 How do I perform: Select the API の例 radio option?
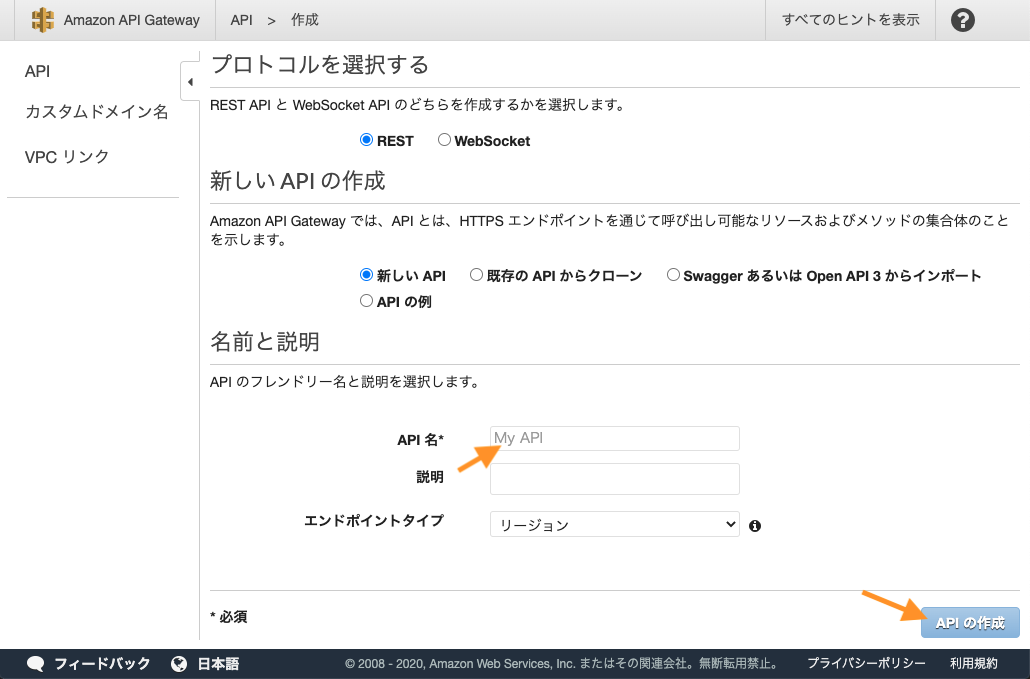367,301
